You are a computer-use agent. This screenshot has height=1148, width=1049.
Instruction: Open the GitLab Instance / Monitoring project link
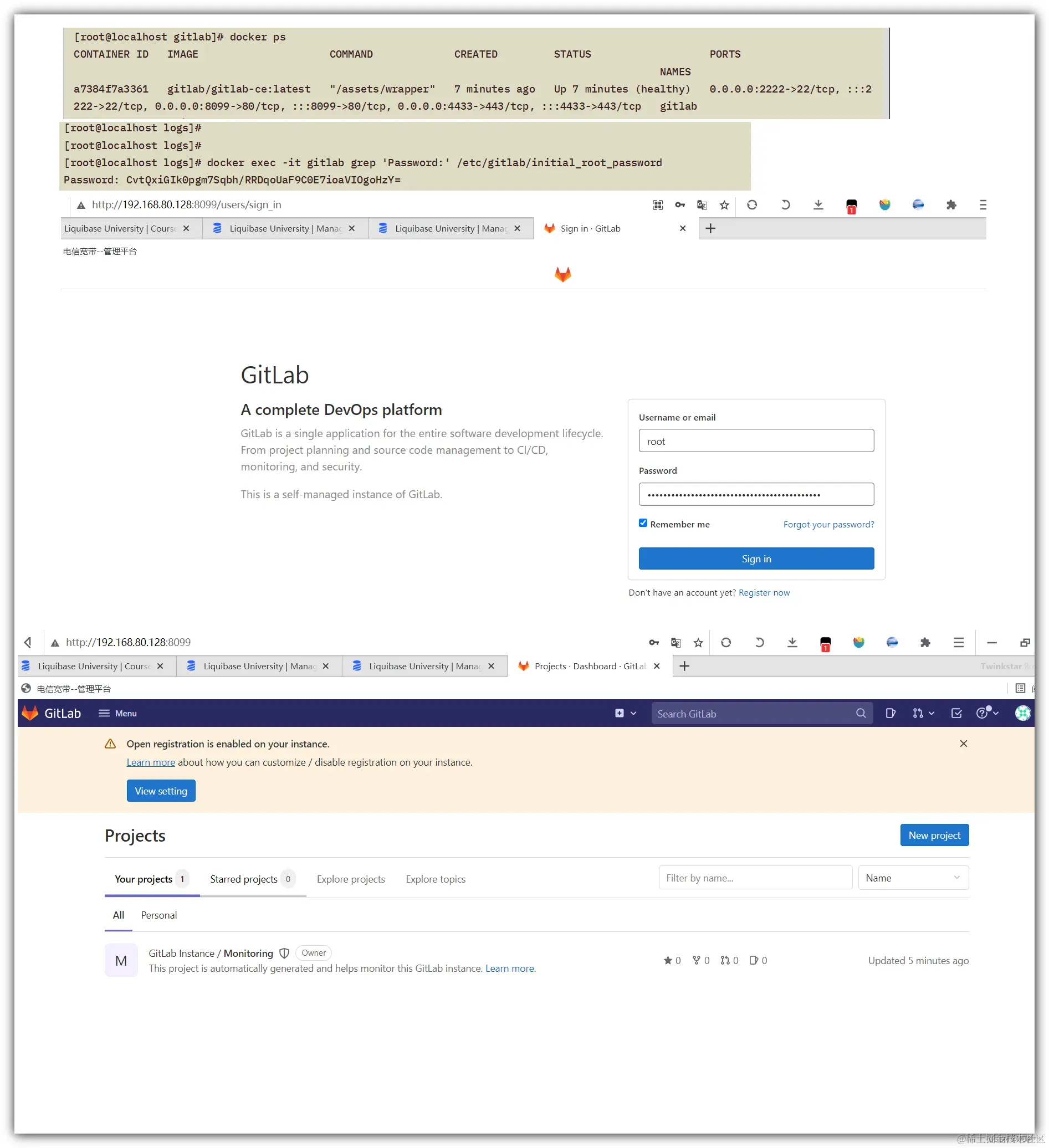click(211, 953)
